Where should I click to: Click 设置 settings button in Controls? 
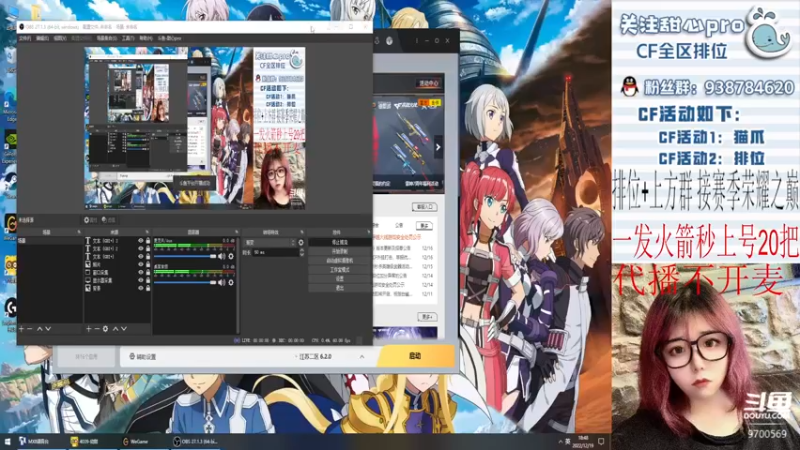(340, 279)
